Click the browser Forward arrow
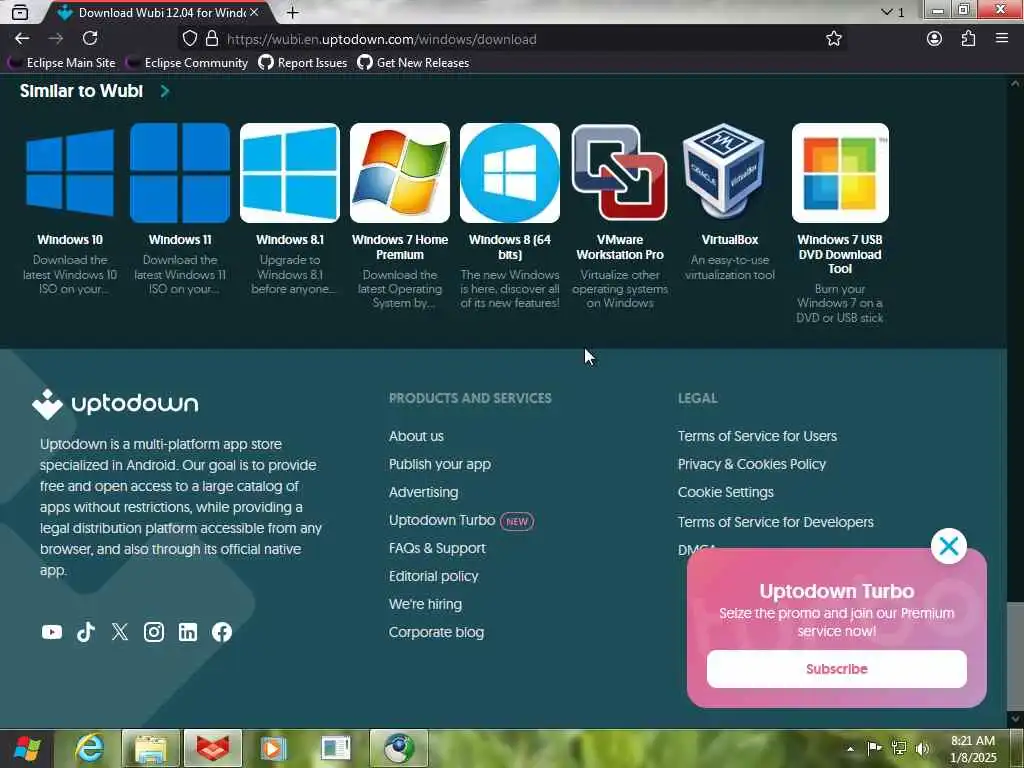 coord(56,39)
